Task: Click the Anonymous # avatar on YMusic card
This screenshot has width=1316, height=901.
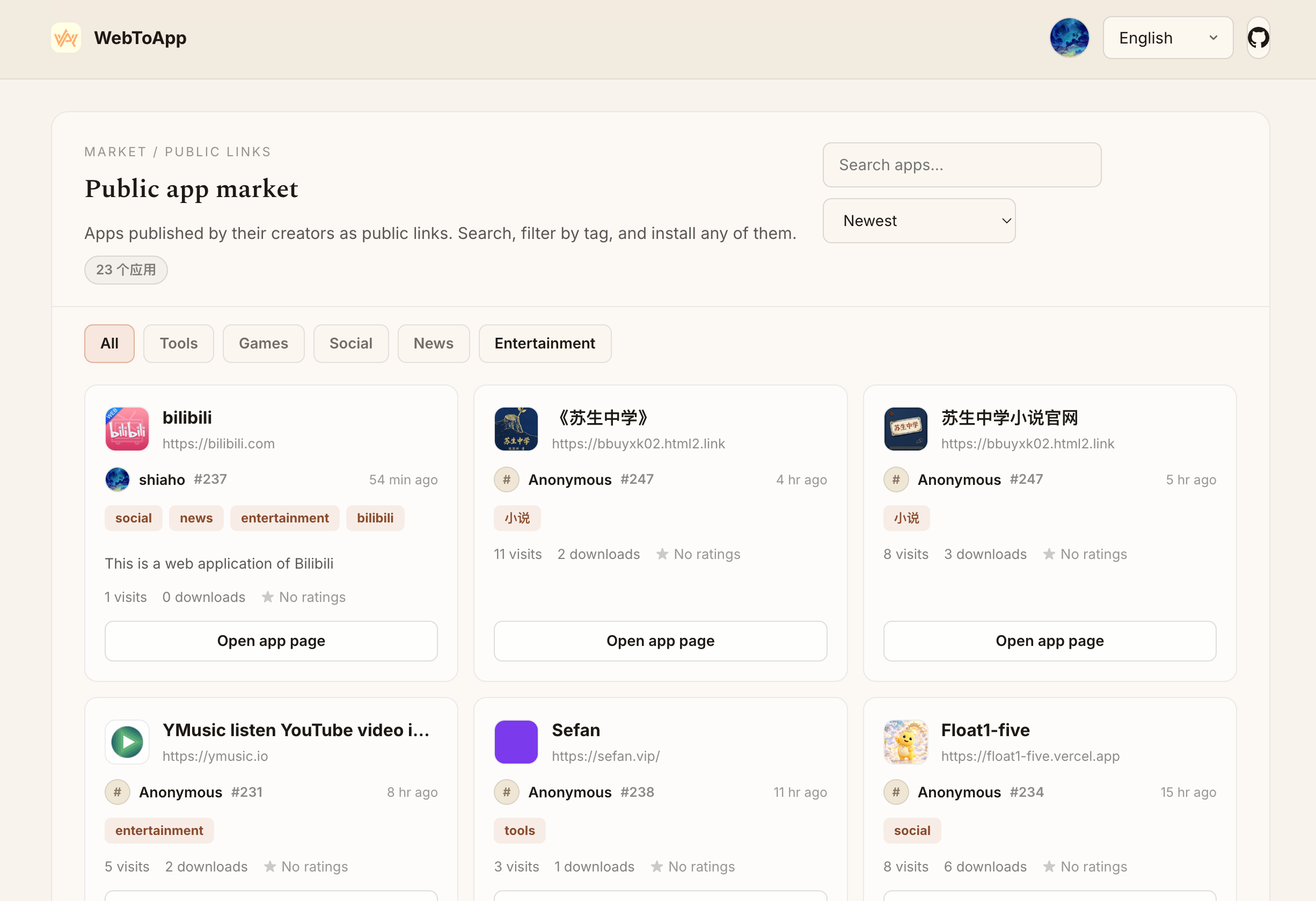Action: (x=117, y=791)
